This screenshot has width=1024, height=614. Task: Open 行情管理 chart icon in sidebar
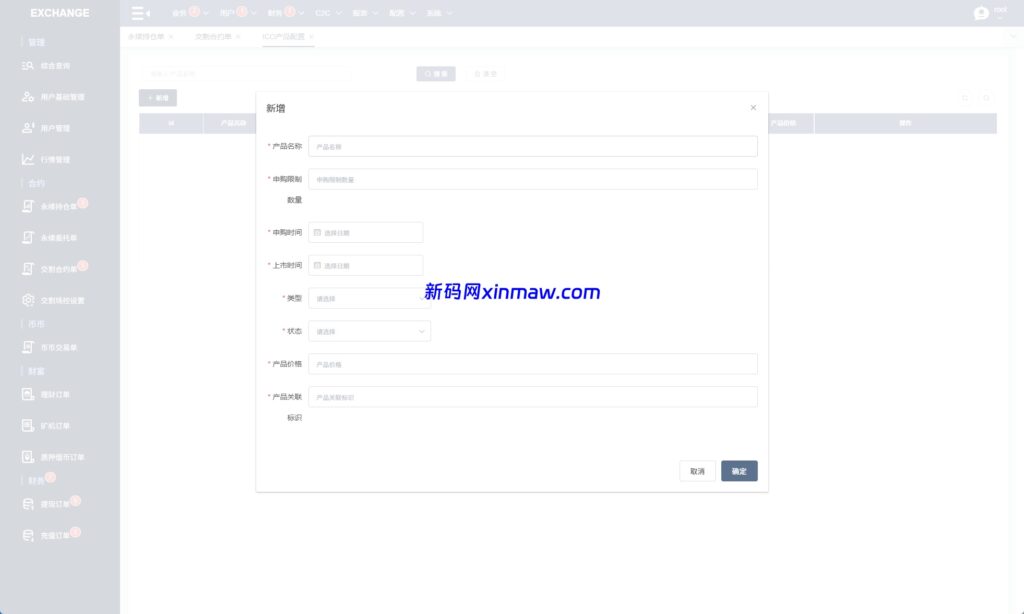click(29, 160)
